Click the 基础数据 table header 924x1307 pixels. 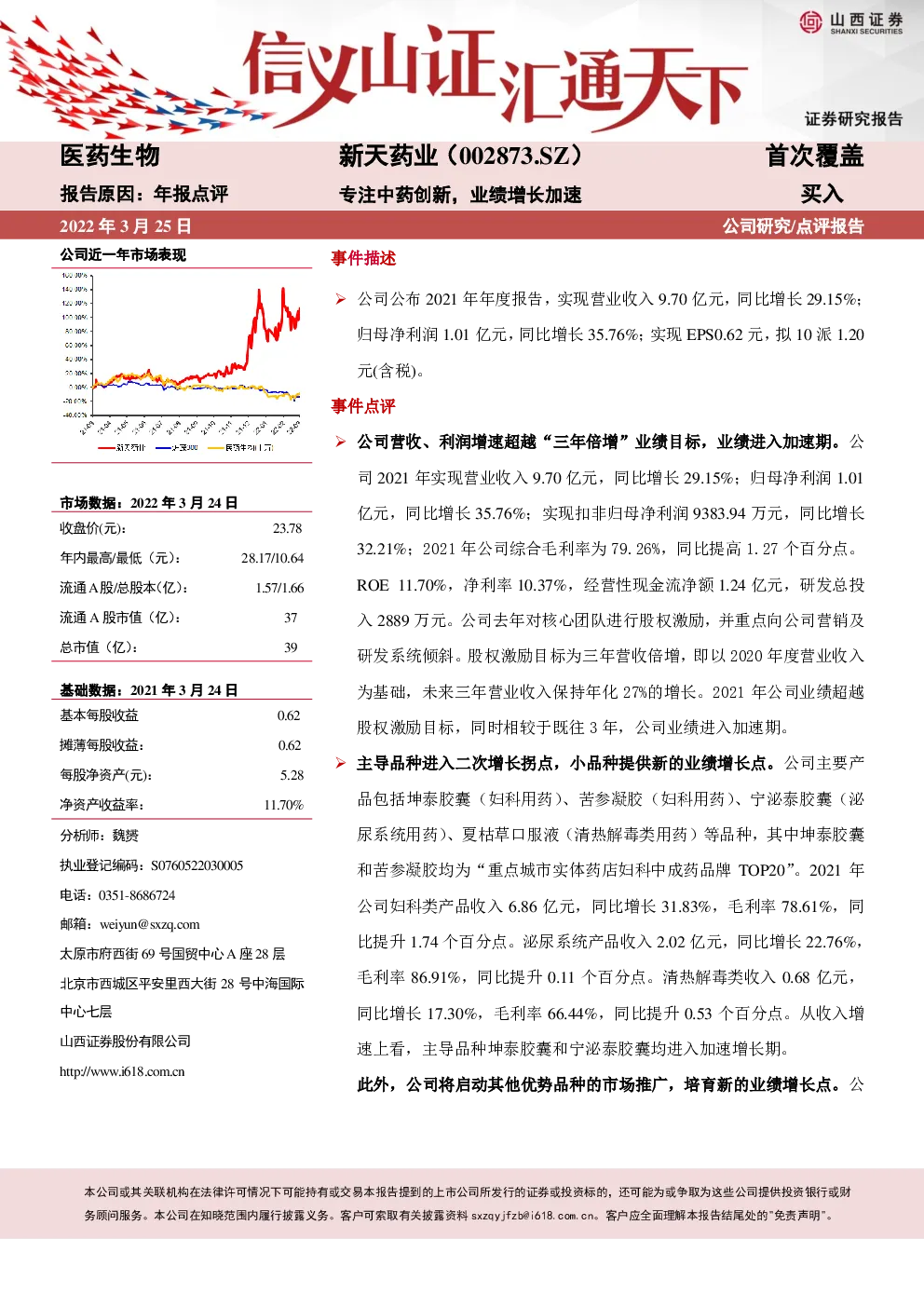tap(148, 690)
